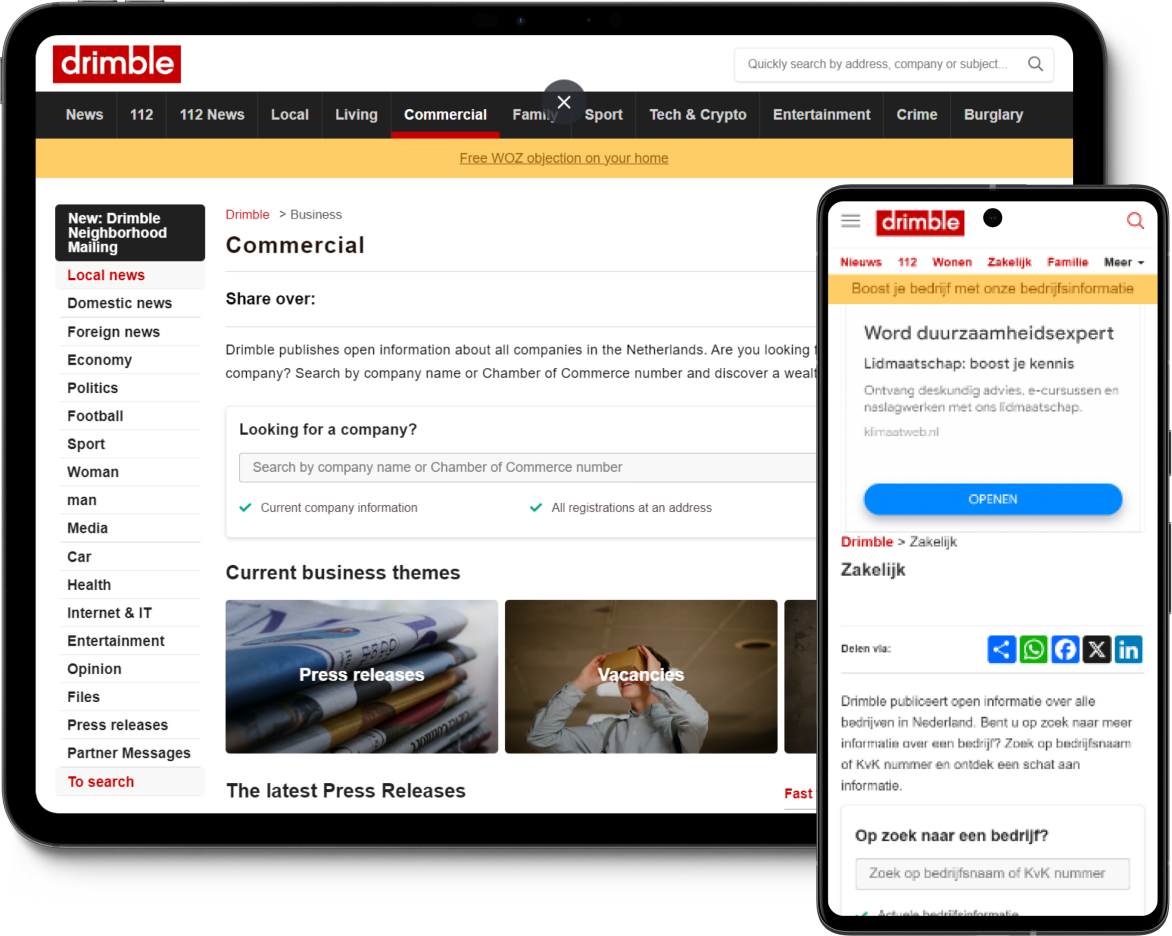Share via the blue share icon on the phone
This screenshot has width=1172, height=936.
coord(1002,649)
